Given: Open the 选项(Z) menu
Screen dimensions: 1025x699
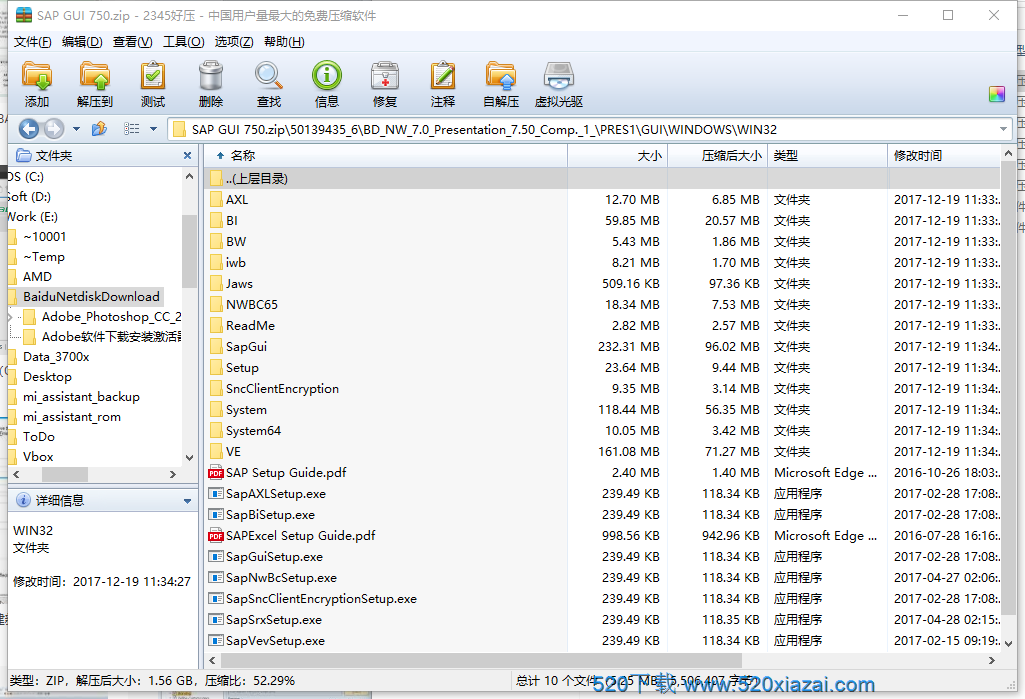Looking at the screenshot, I should pyautogui.click(x=234, y=42).
